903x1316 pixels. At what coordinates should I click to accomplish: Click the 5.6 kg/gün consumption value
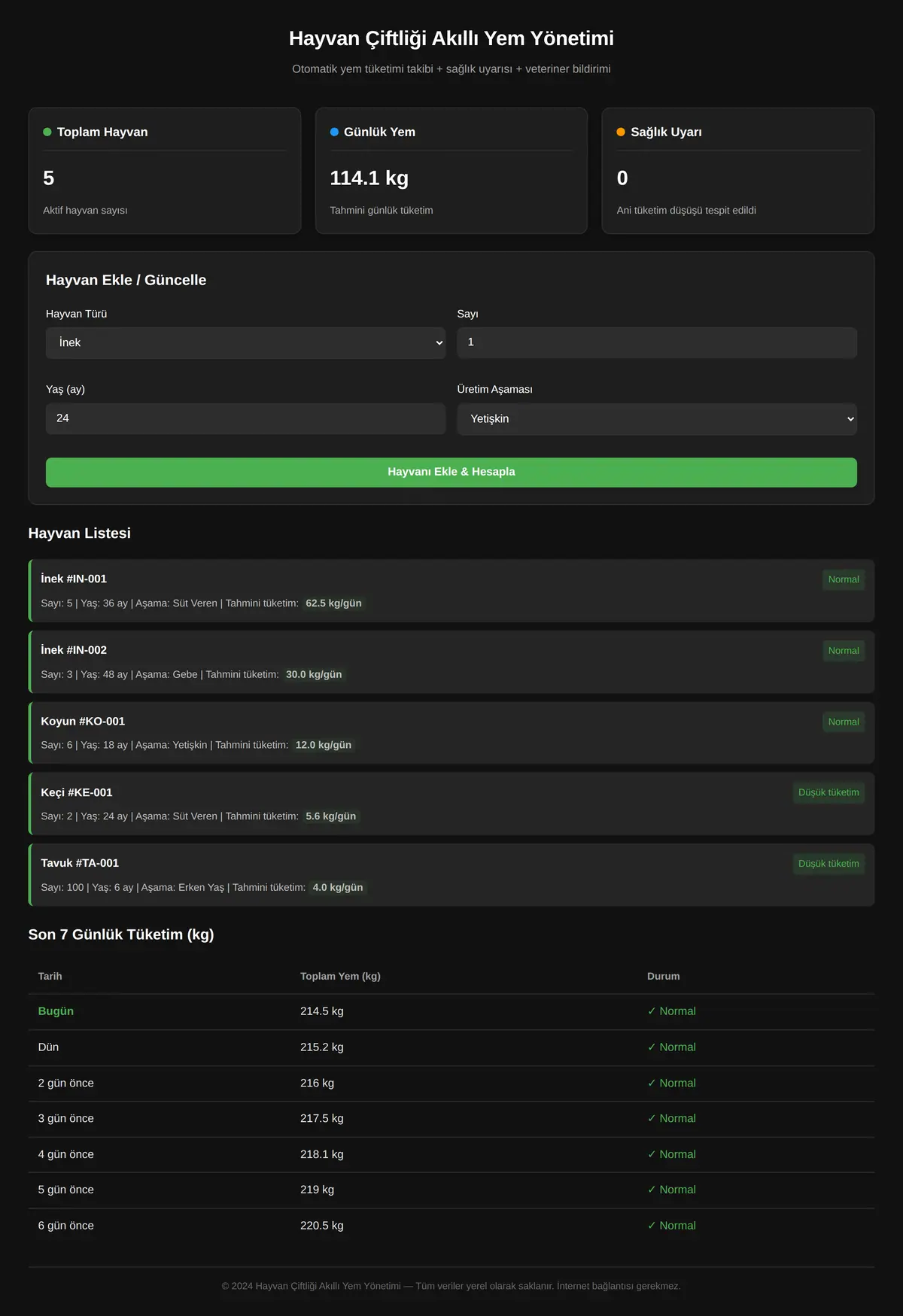click(331, 816)
